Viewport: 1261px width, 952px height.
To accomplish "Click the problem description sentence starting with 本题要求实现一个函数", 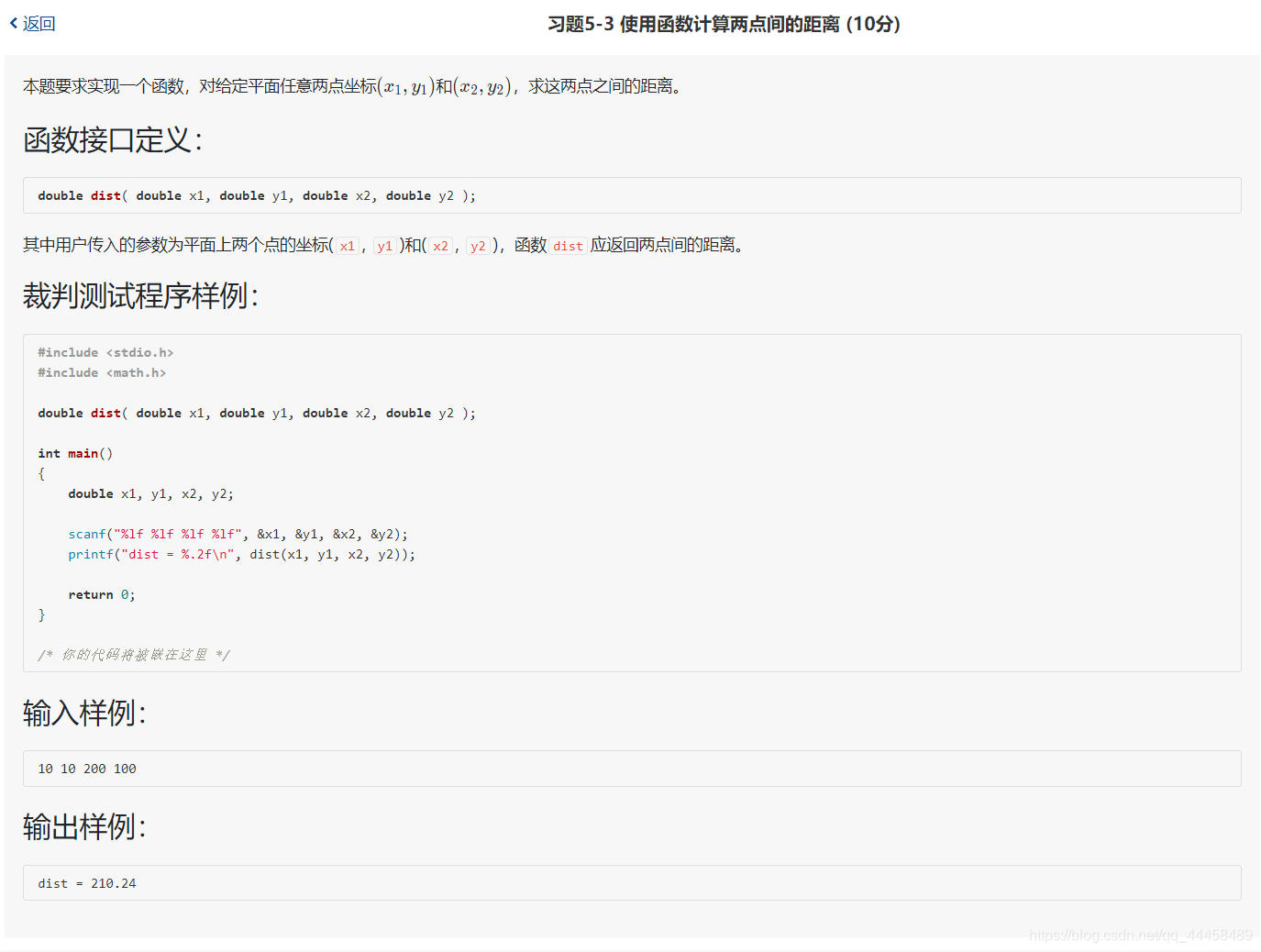I will point(355,86).
